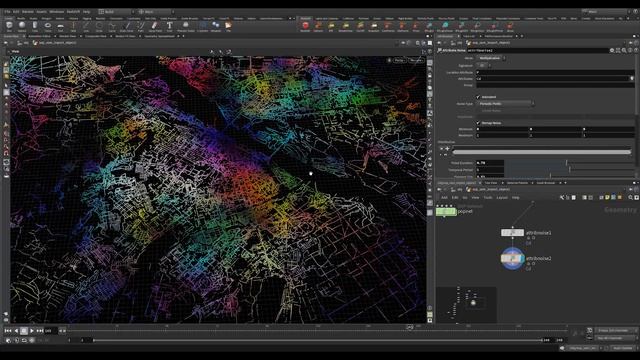The height and width of the screenshot is (360, 640).
Task: Toggle the Animated checkbox
Action: tap(478, 97)
